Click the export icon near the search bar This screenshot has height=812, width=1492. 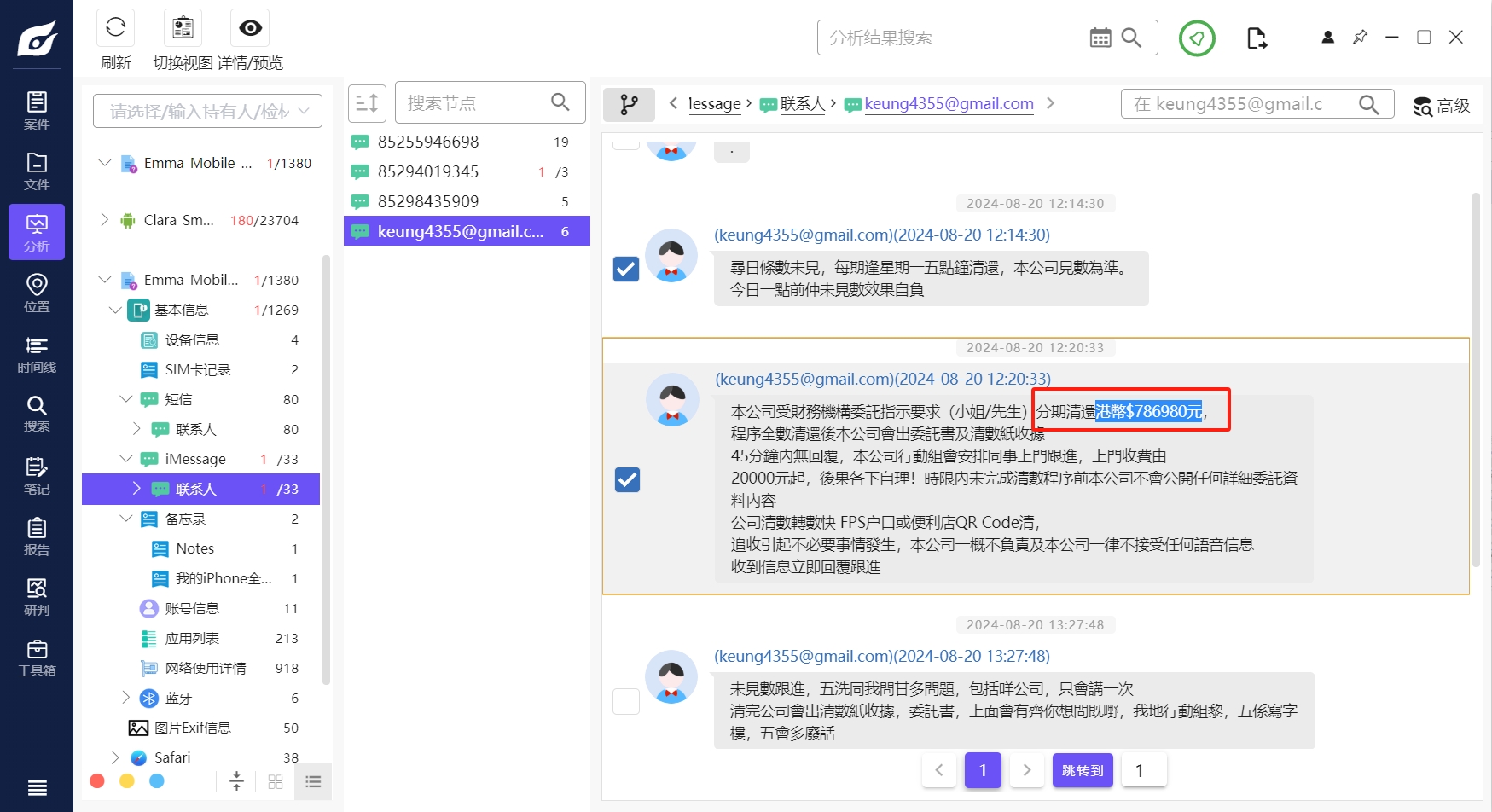pyautogui.click(x=1256, y=38)
